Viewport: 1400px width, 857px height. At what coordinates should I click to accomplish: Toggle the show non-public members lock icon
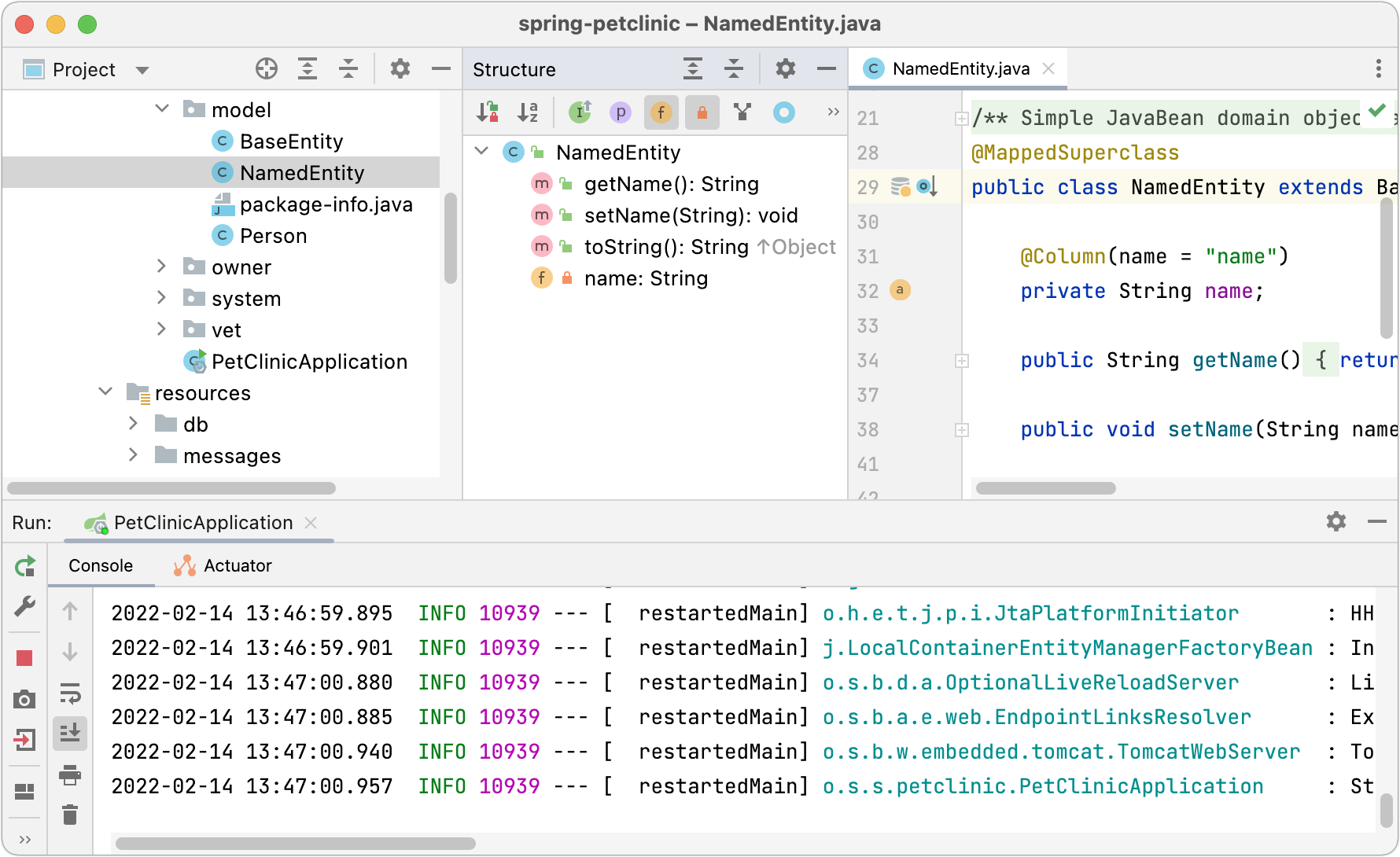coord(702,112)
